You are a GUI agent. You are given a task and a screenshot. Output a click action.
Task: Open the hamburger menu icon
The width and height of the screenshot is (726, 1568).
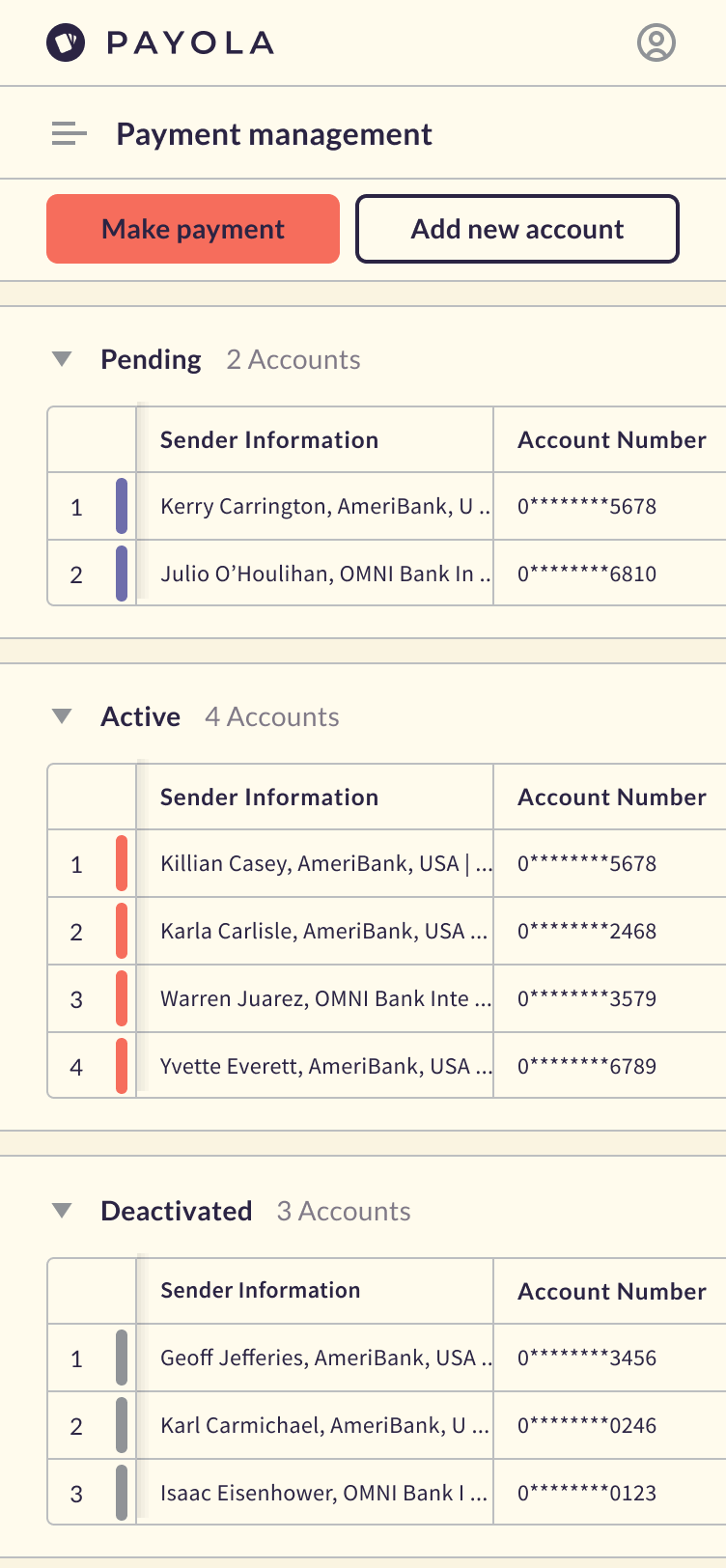(69, 134)
